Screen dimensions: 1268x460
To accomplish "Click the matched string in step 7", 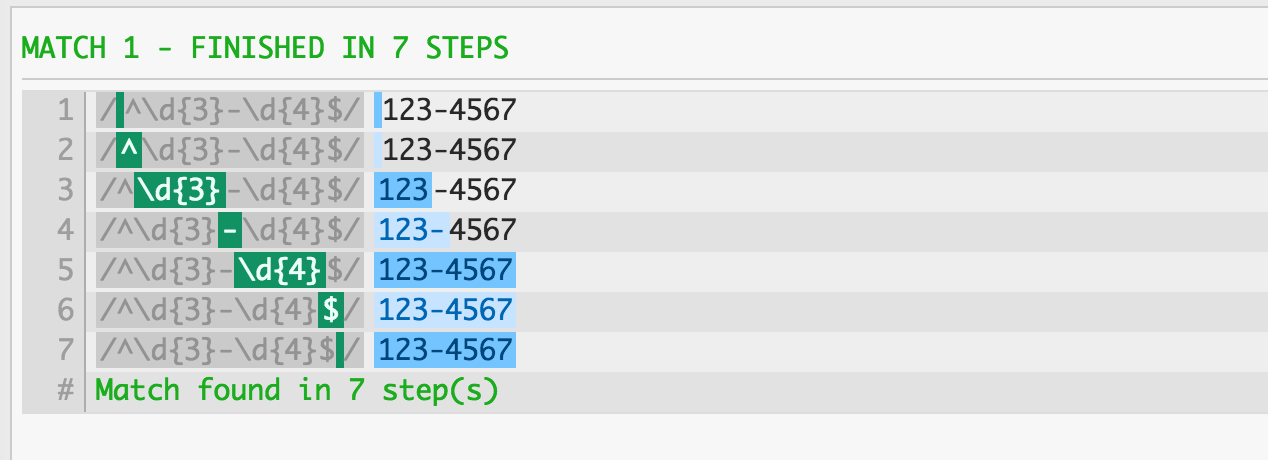I will pos(445,350).
